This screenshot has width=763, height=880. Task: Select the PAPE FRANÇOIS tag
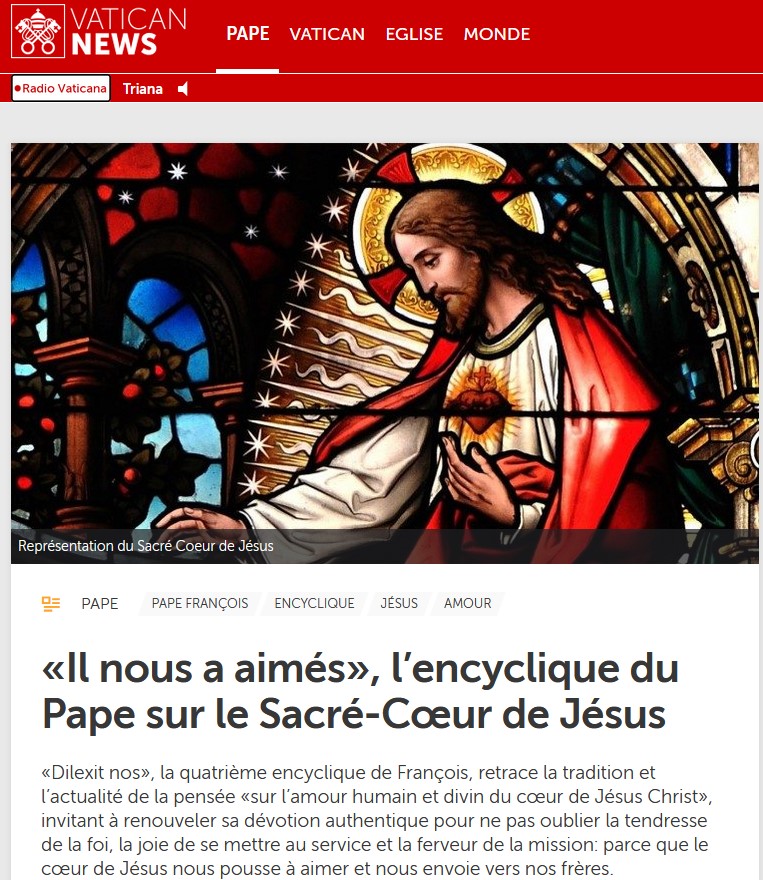[x=200, y=603]
